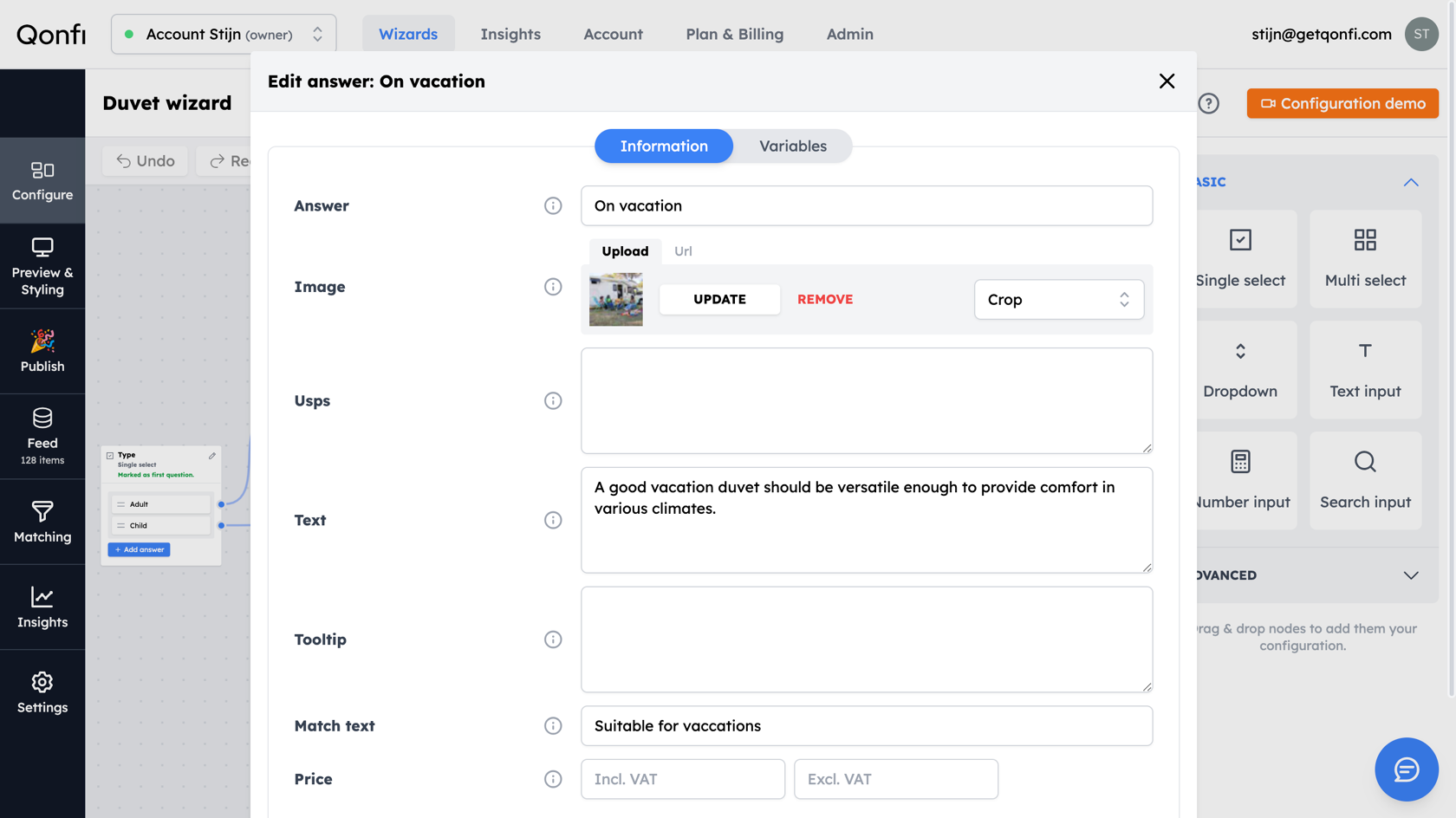Switch image source to Url tab
Screen dimensions: 1456x818
(683, 251)
